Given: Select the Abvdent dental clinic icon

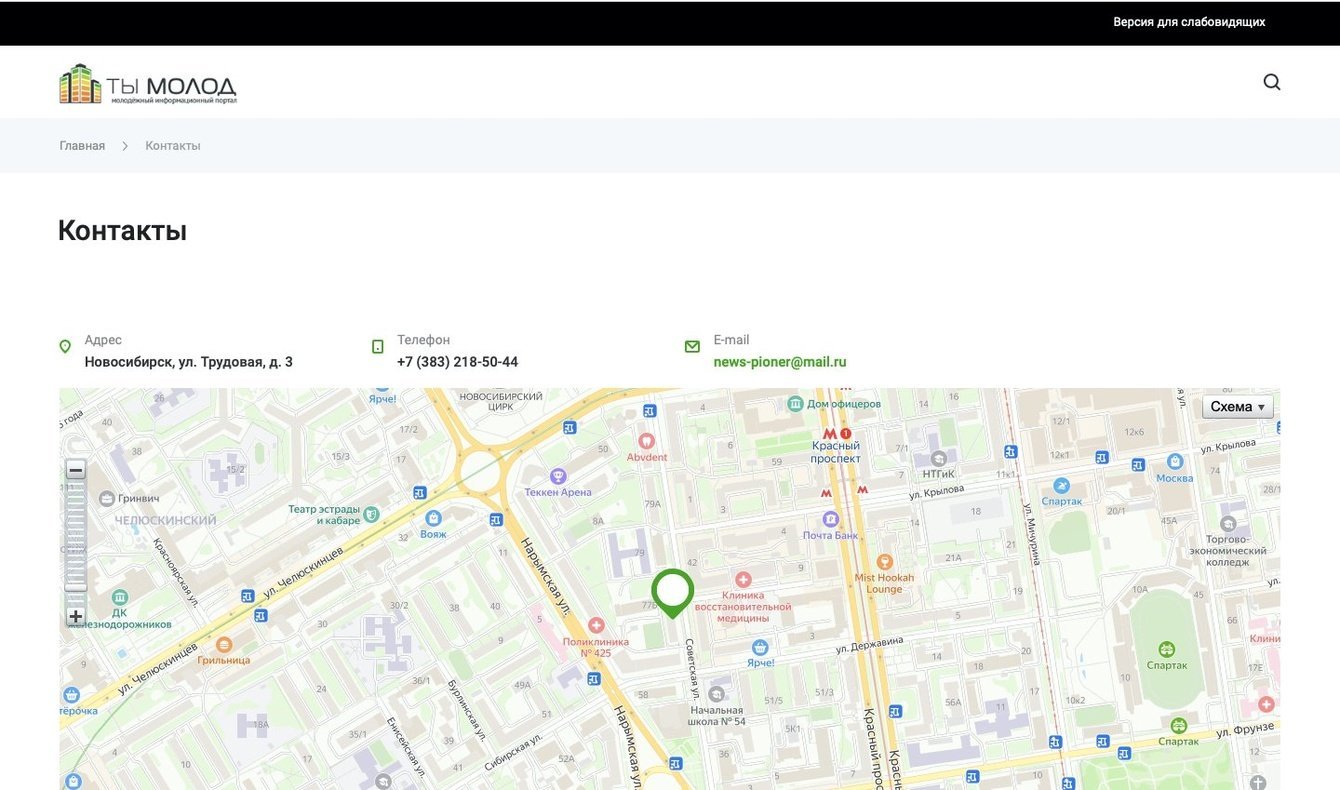Looking at the screenshot, I should coord(646,441).
